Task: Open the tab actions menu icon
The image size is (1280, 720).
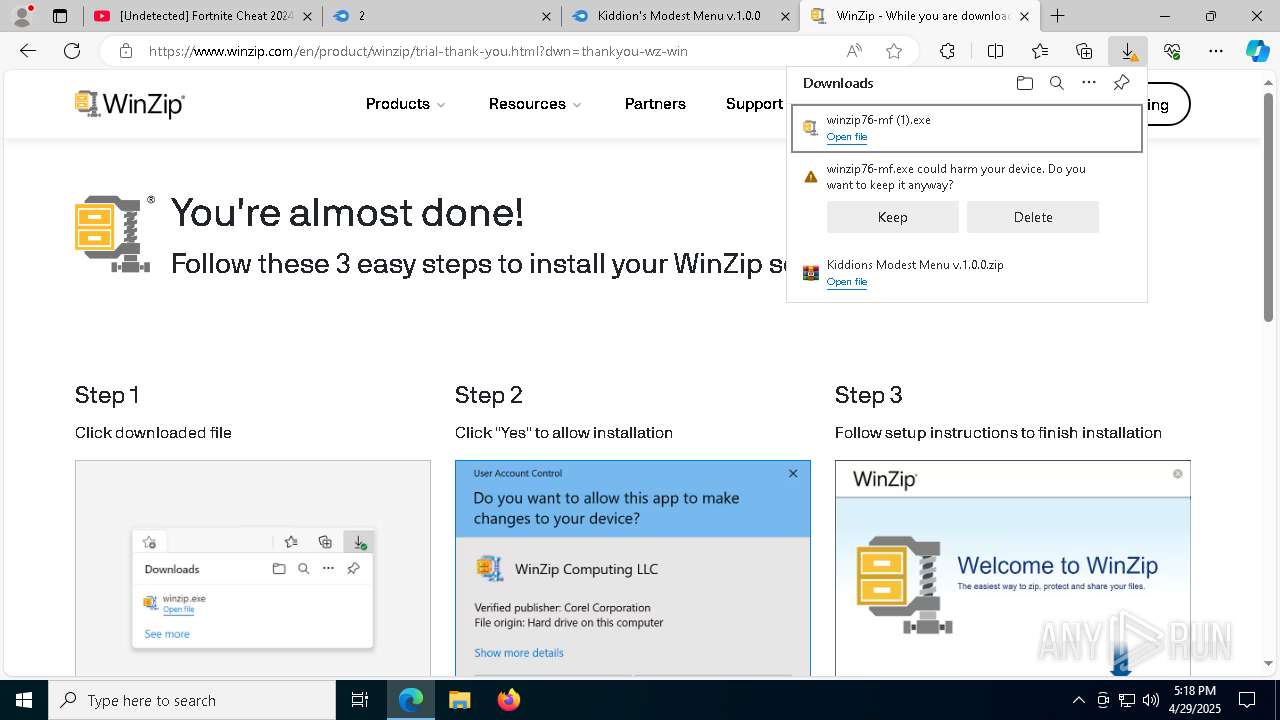Action: pos(60,16)
